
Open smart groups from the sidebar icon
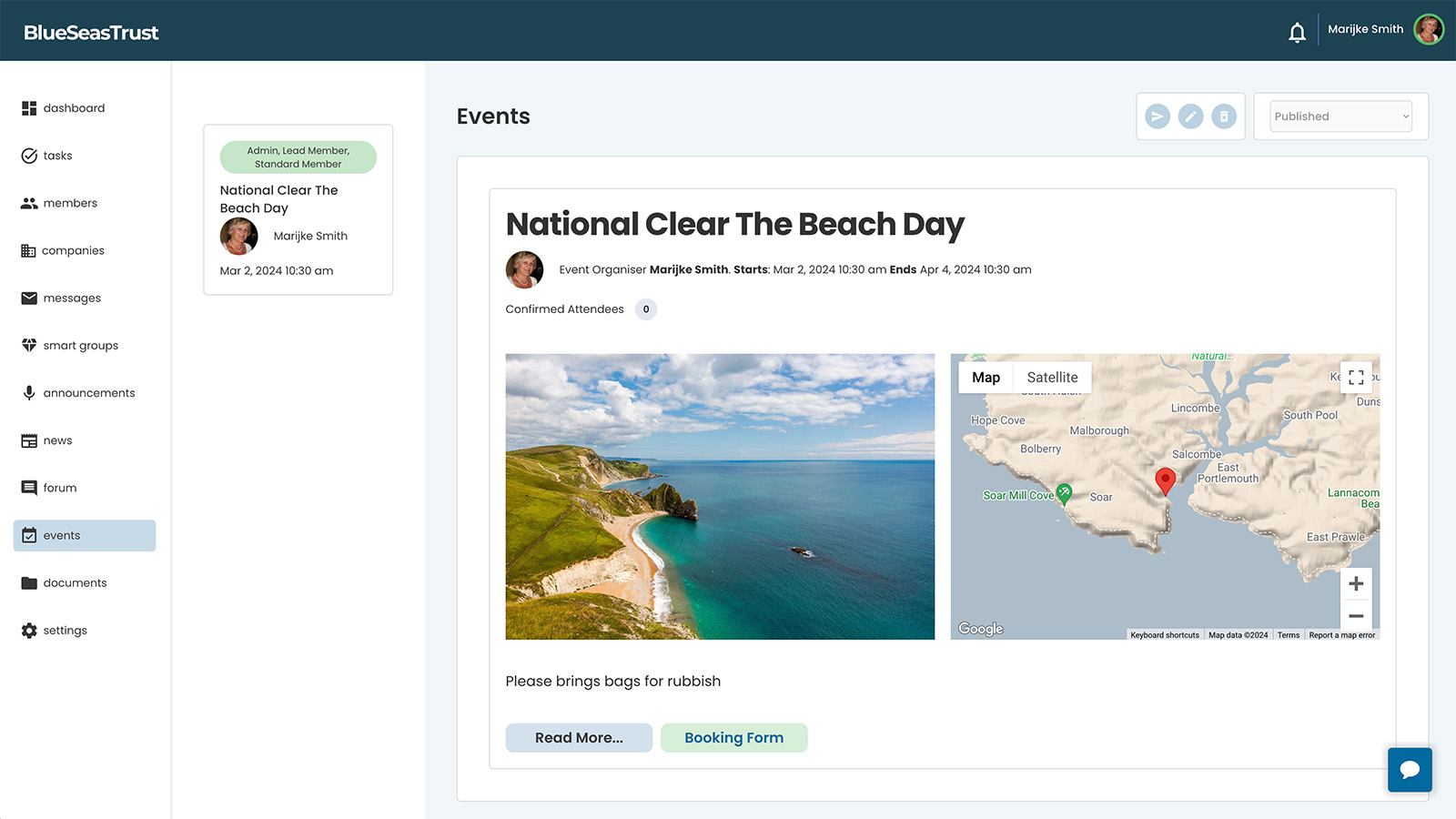click(x=28, y=345)
